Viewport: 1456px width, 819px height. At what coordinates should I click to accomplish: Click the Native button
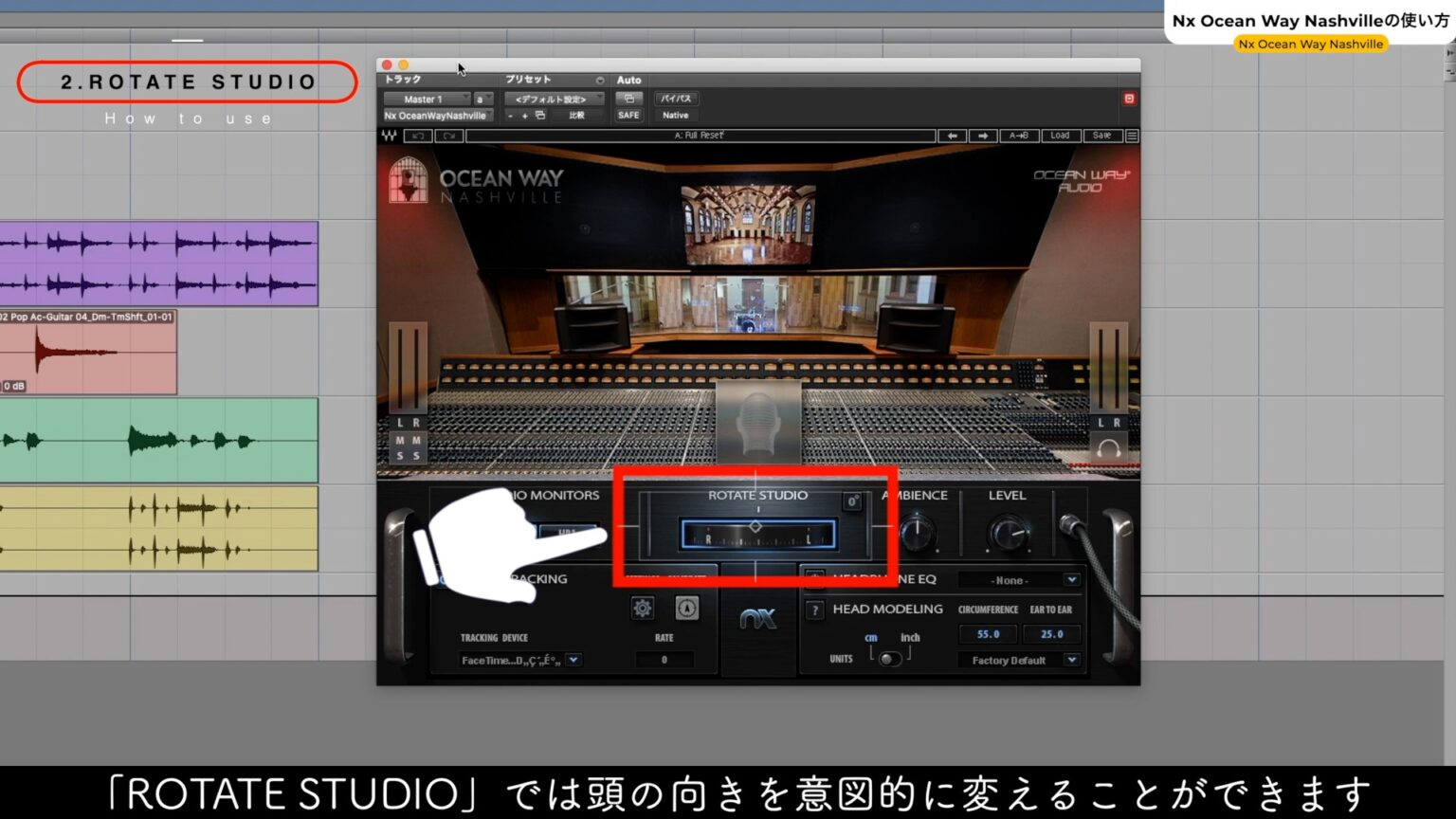(x=676, y=115)
